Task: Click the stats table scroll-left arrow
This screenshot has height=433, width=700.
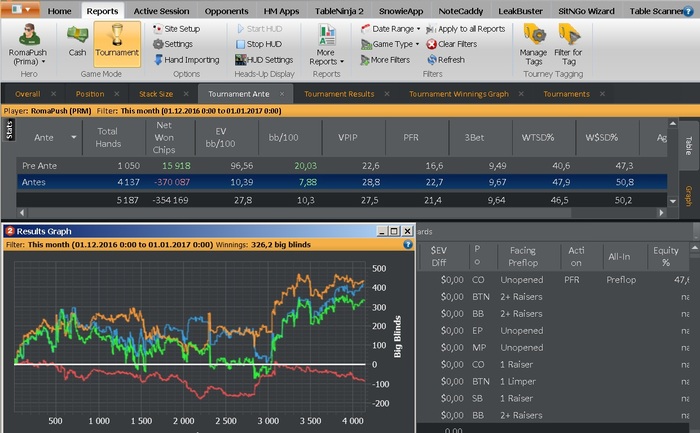Action: [22, 213]
